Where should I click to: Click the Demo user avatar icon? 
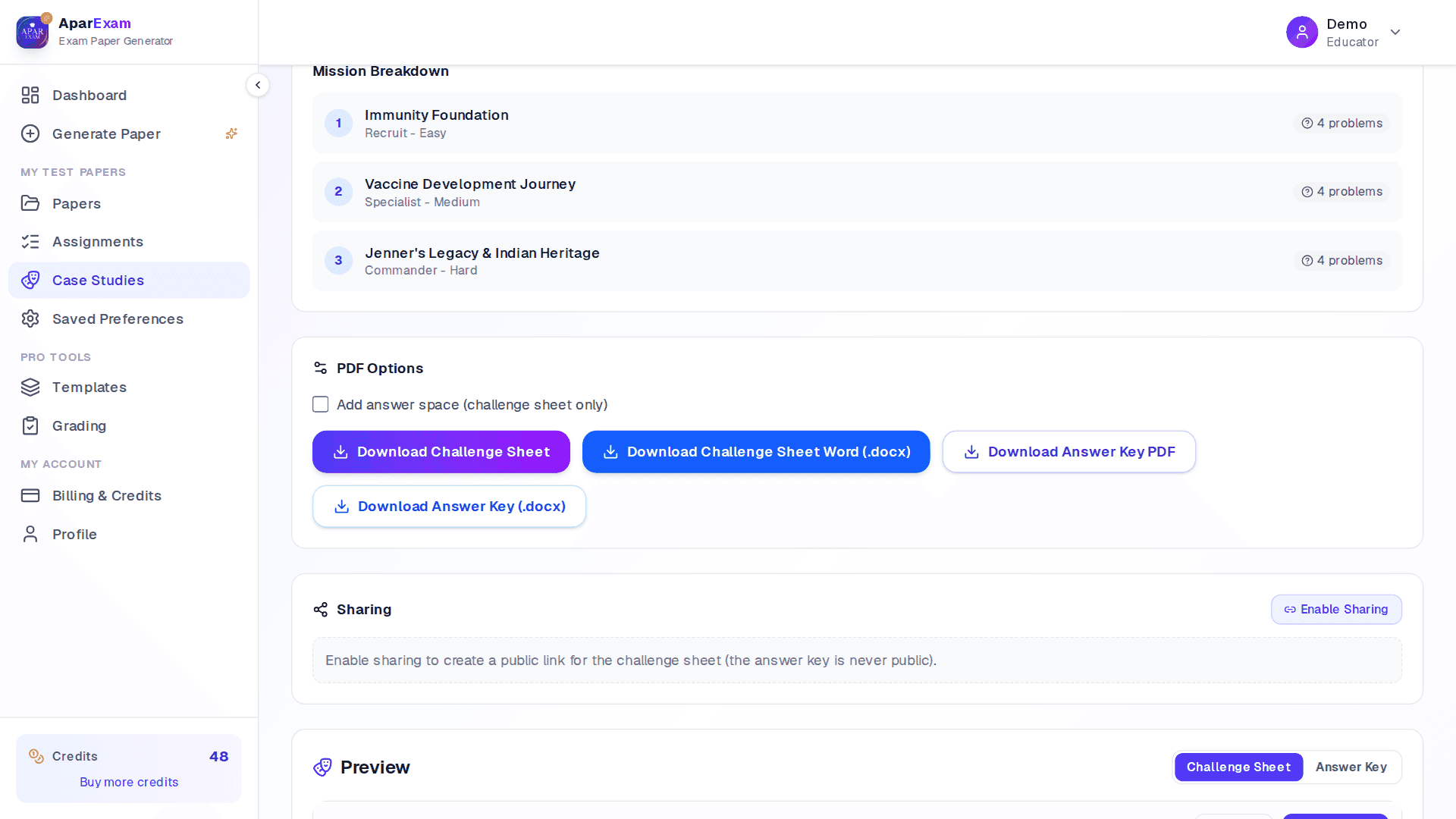pyautogui.click(x=1302, y=32)
